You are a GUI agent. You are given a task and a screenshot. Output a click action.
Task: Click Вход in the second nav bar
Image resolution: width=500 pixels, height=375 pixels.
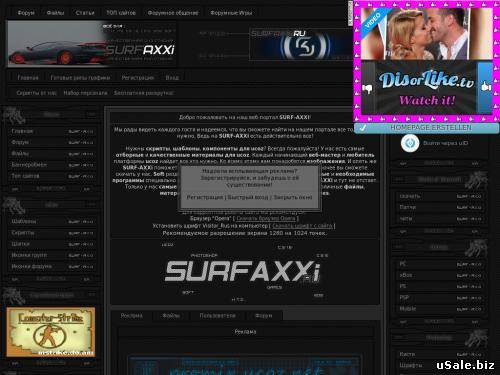172,78
